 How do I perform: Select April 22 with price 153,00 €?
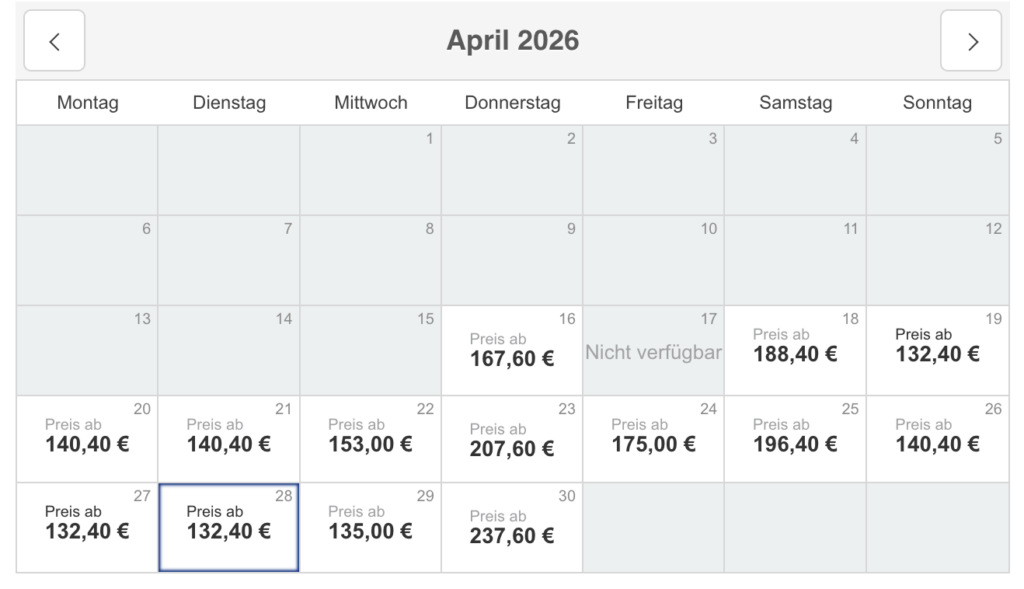(x=371, y=435)
